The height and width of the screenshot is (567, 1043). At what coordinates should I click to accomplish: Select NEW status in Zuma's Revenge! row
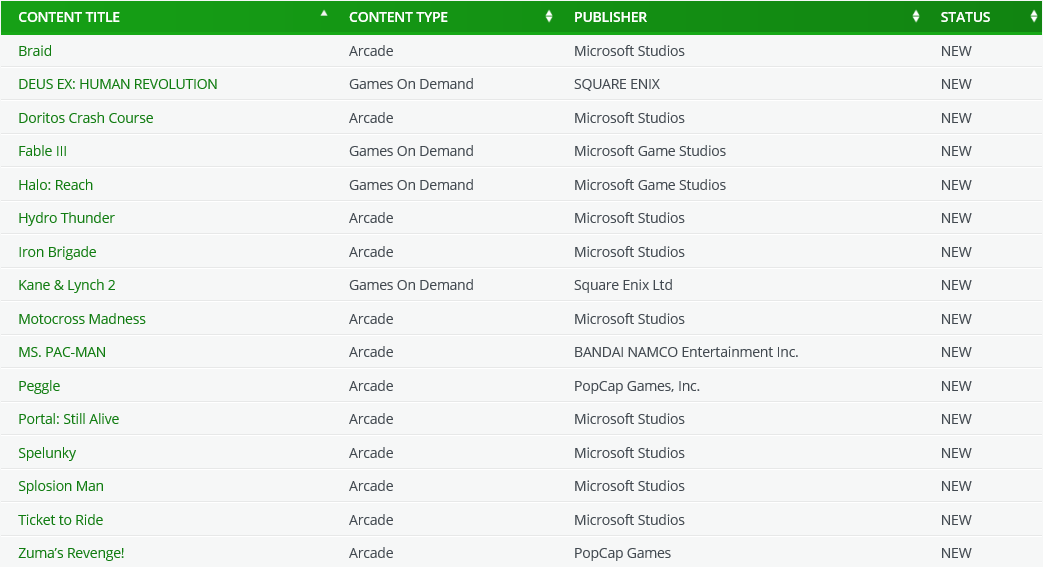pos(956,553)
